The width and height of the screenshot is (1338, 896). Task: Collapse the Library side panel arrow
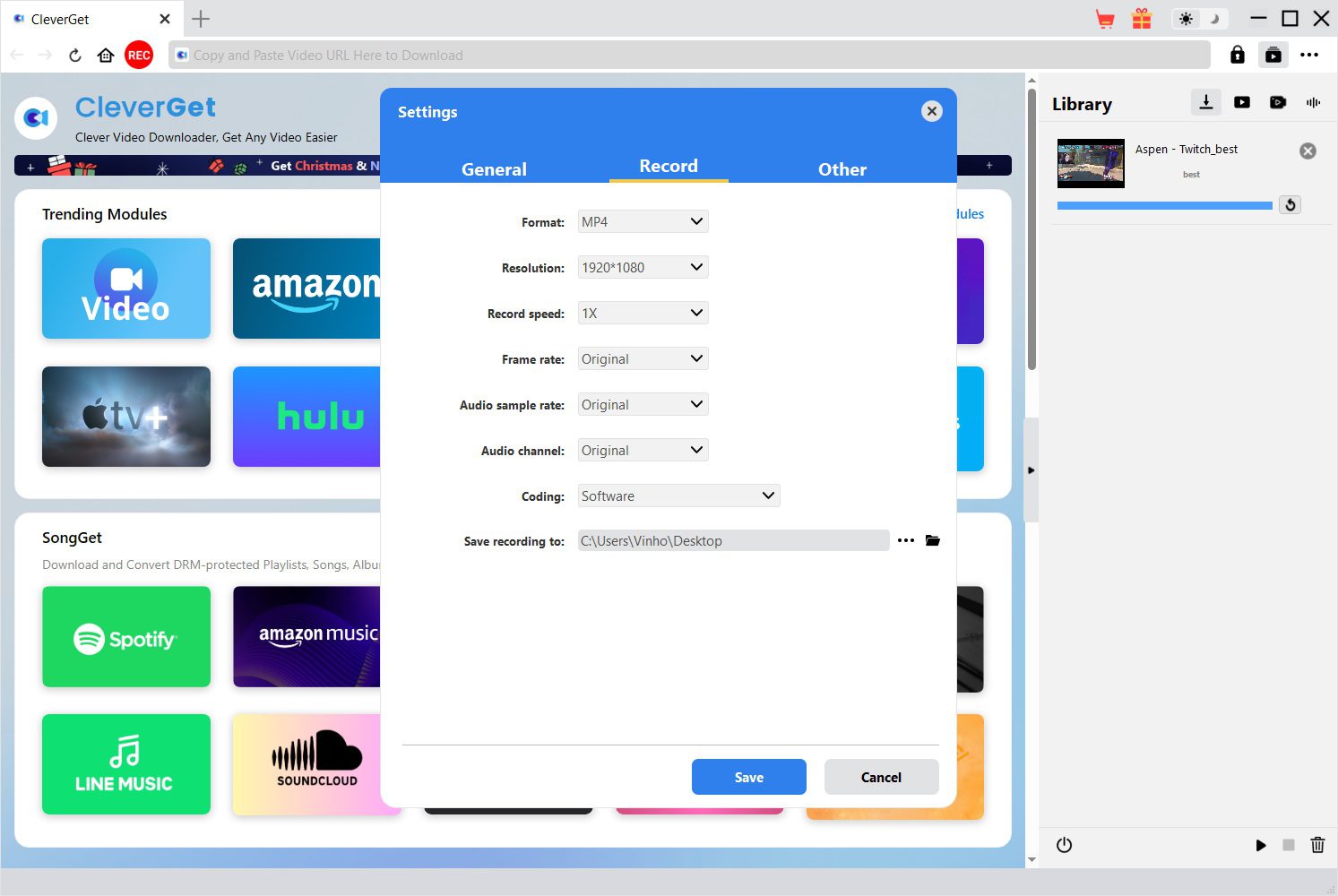coord(1031,470)
